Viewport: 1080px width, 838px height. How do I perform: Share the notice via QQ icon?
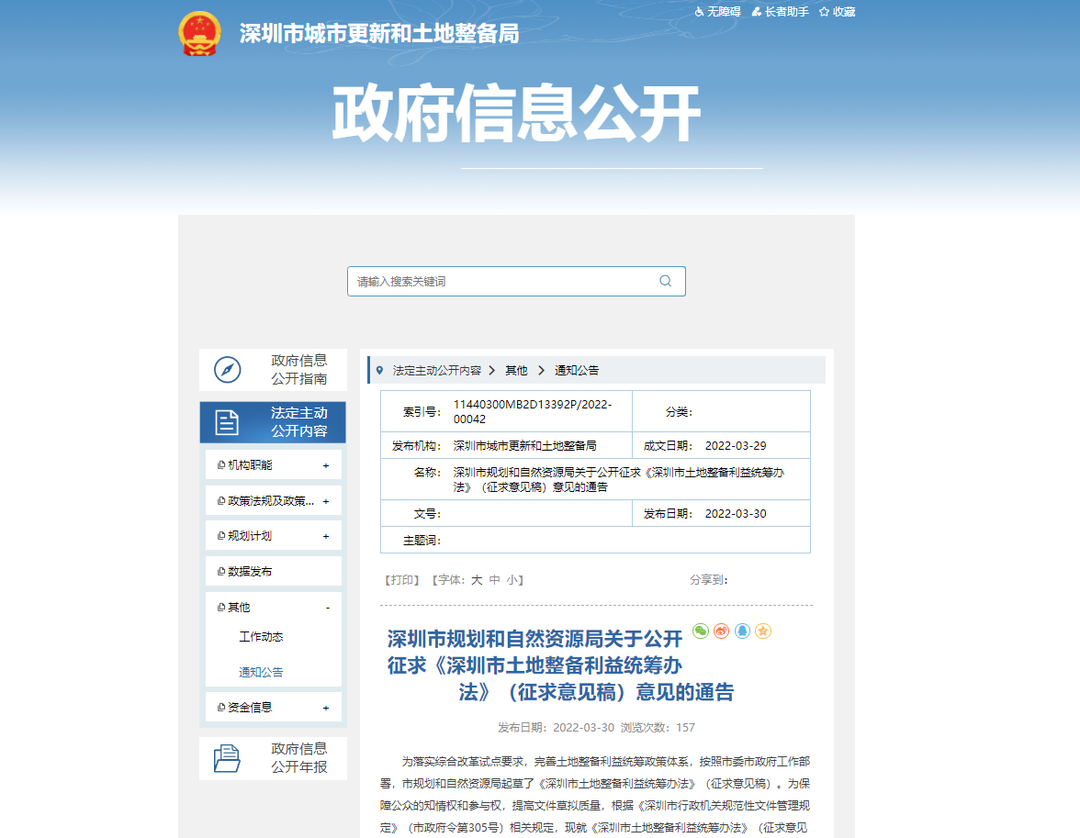click(x=742, y=631)
